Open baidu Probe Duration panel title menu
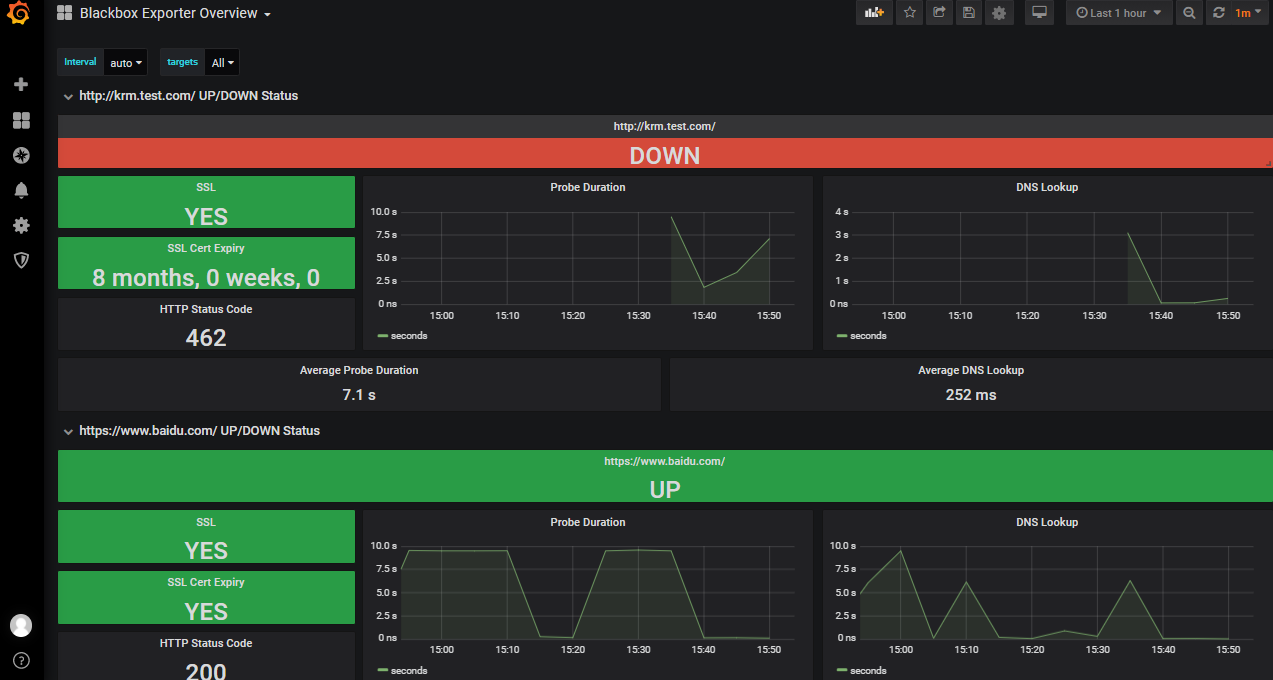Image resolution: width=1273 pixels, height=680 pixels. point(588,522)
